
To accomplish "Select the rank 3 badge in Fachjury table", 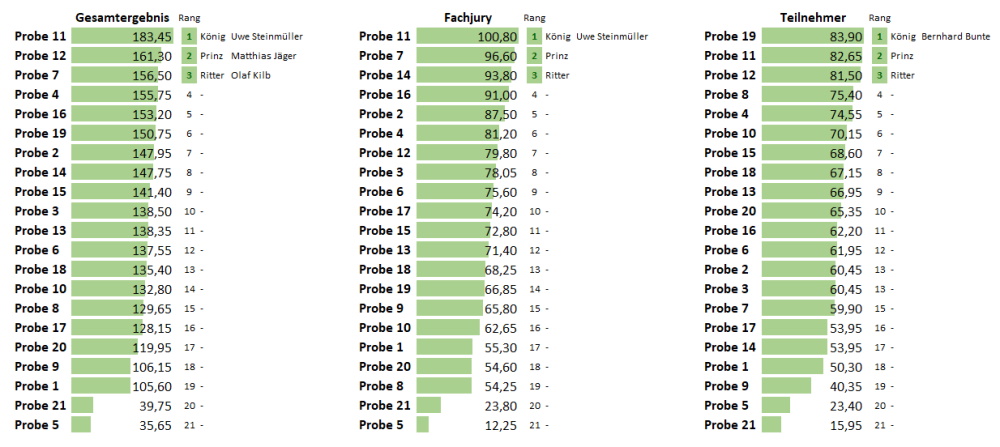I will pos(532,75).
